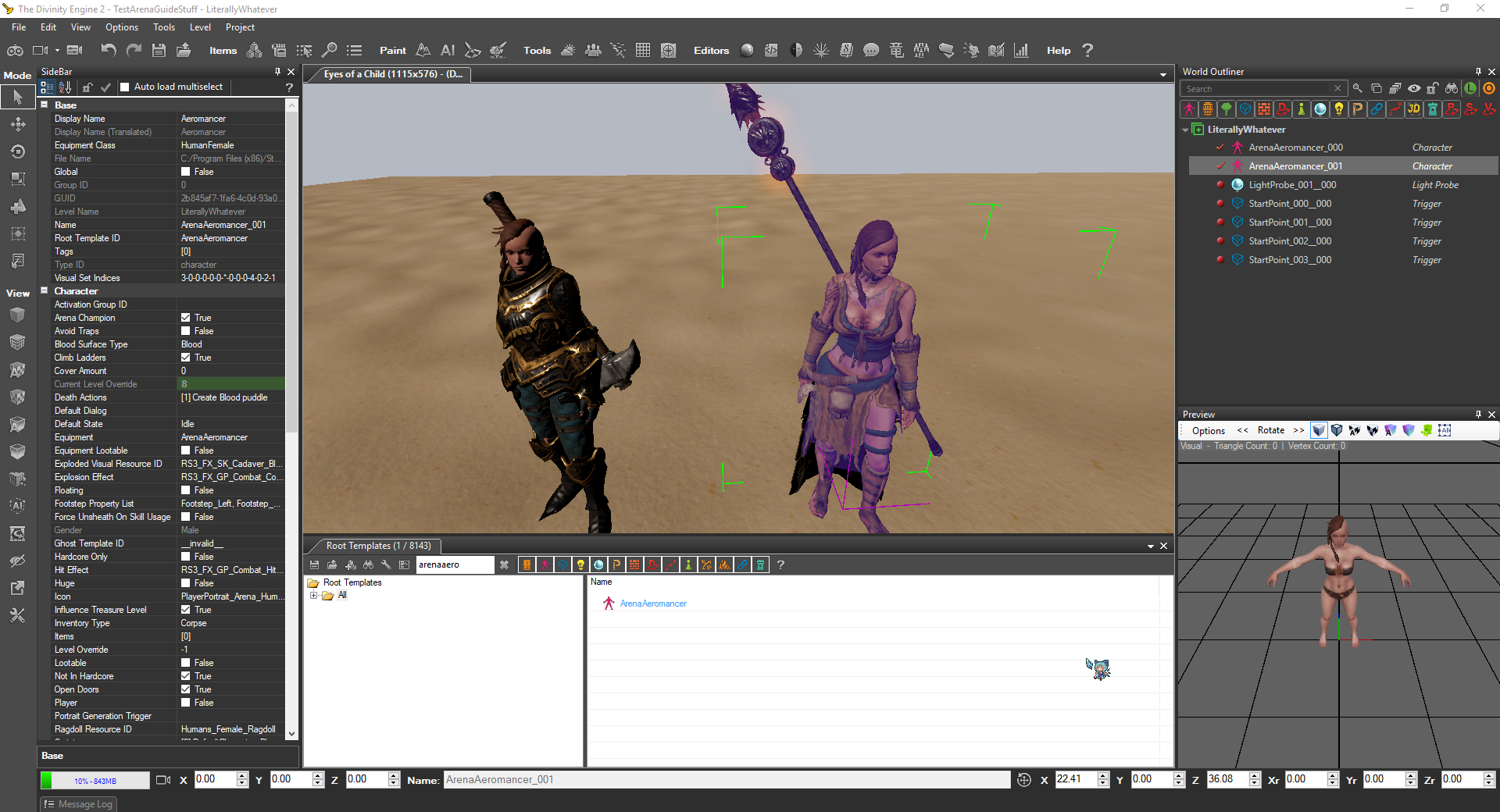Open the AI painting tool
This screenshot has height=812, width=1500.
click(x=448, y=50)
